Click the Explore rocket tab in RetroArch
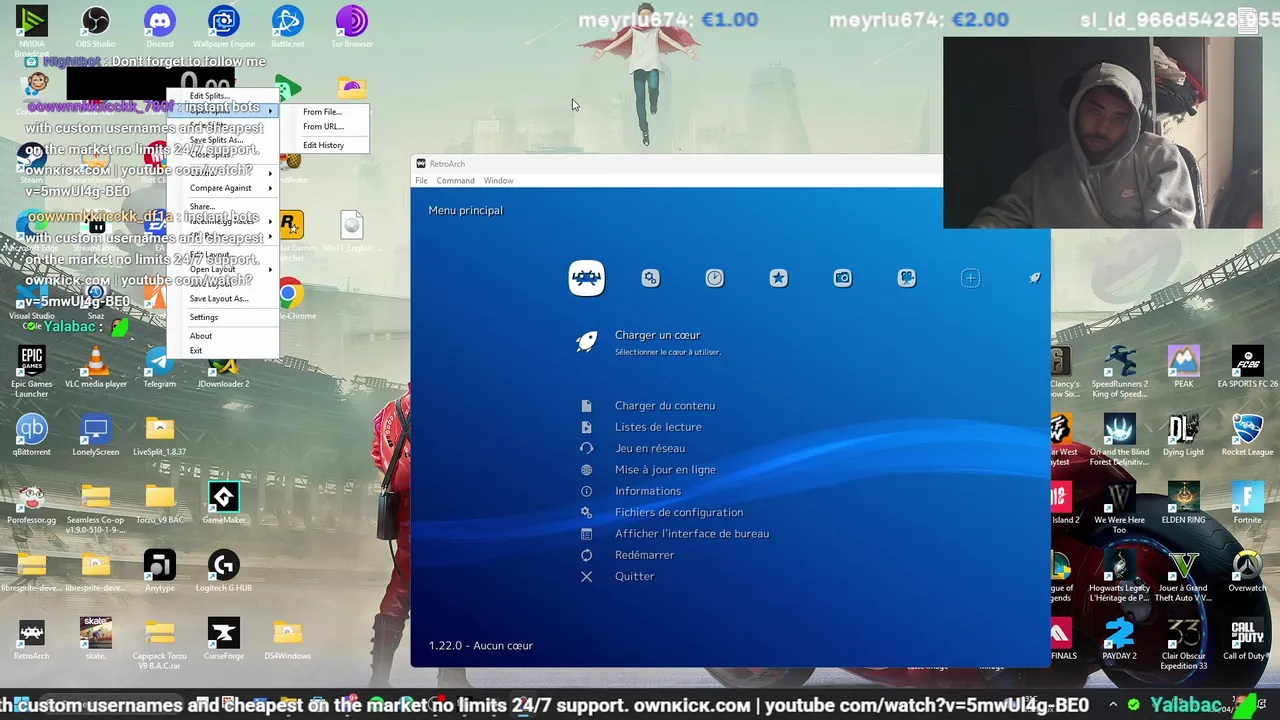The width and height of the screenshot is (1280, 720). (1035, 279)
